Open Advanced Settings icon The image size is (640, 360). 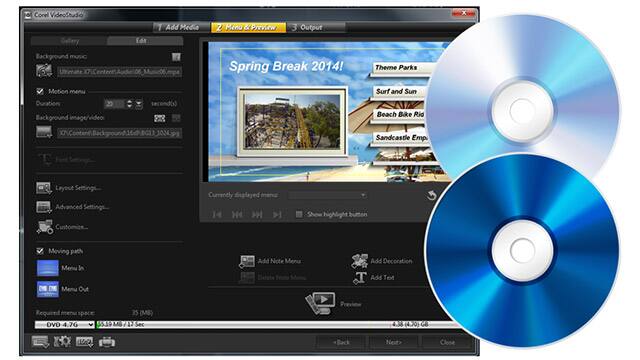44,207
